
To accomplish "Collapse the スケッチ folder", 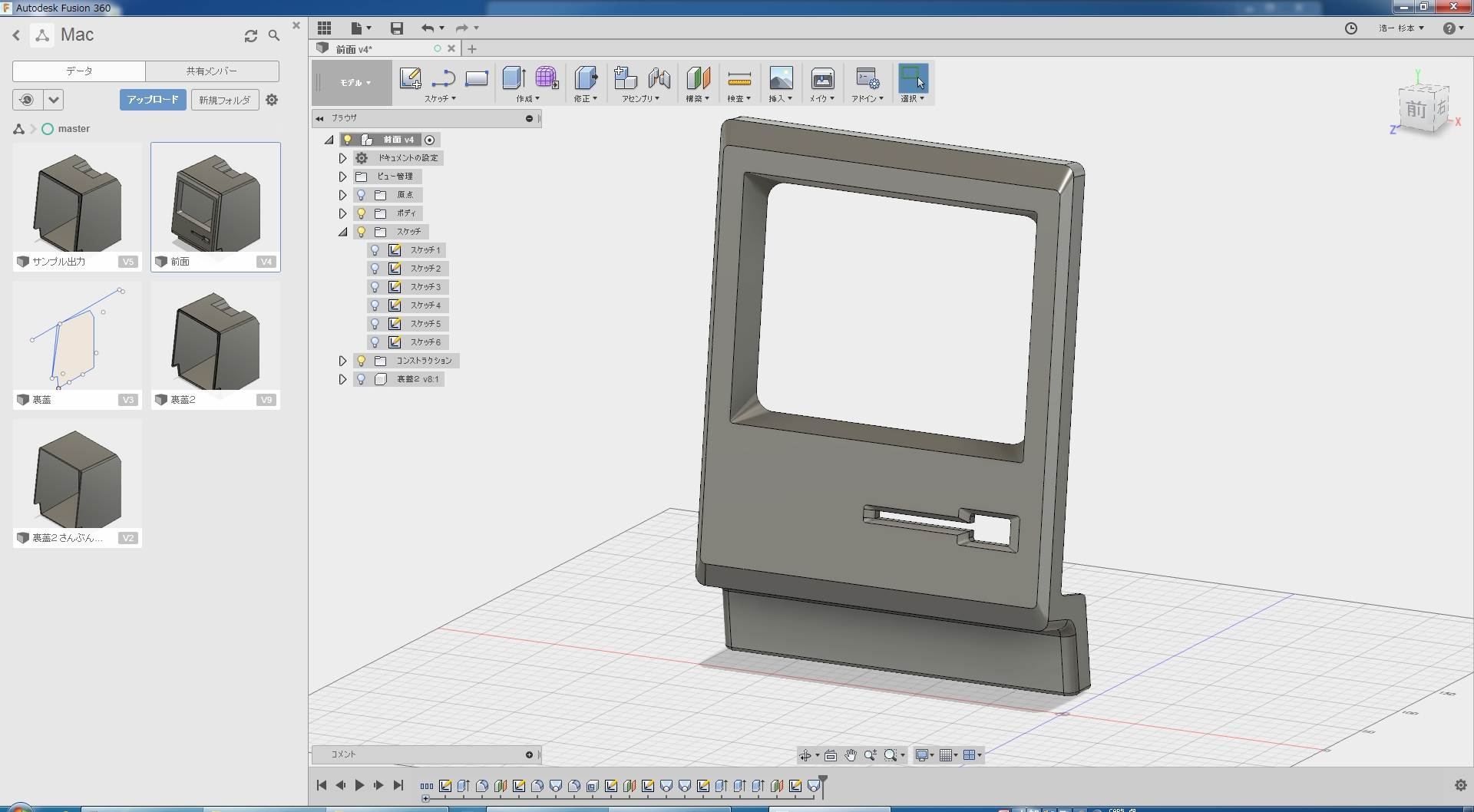I will point(342,232).
